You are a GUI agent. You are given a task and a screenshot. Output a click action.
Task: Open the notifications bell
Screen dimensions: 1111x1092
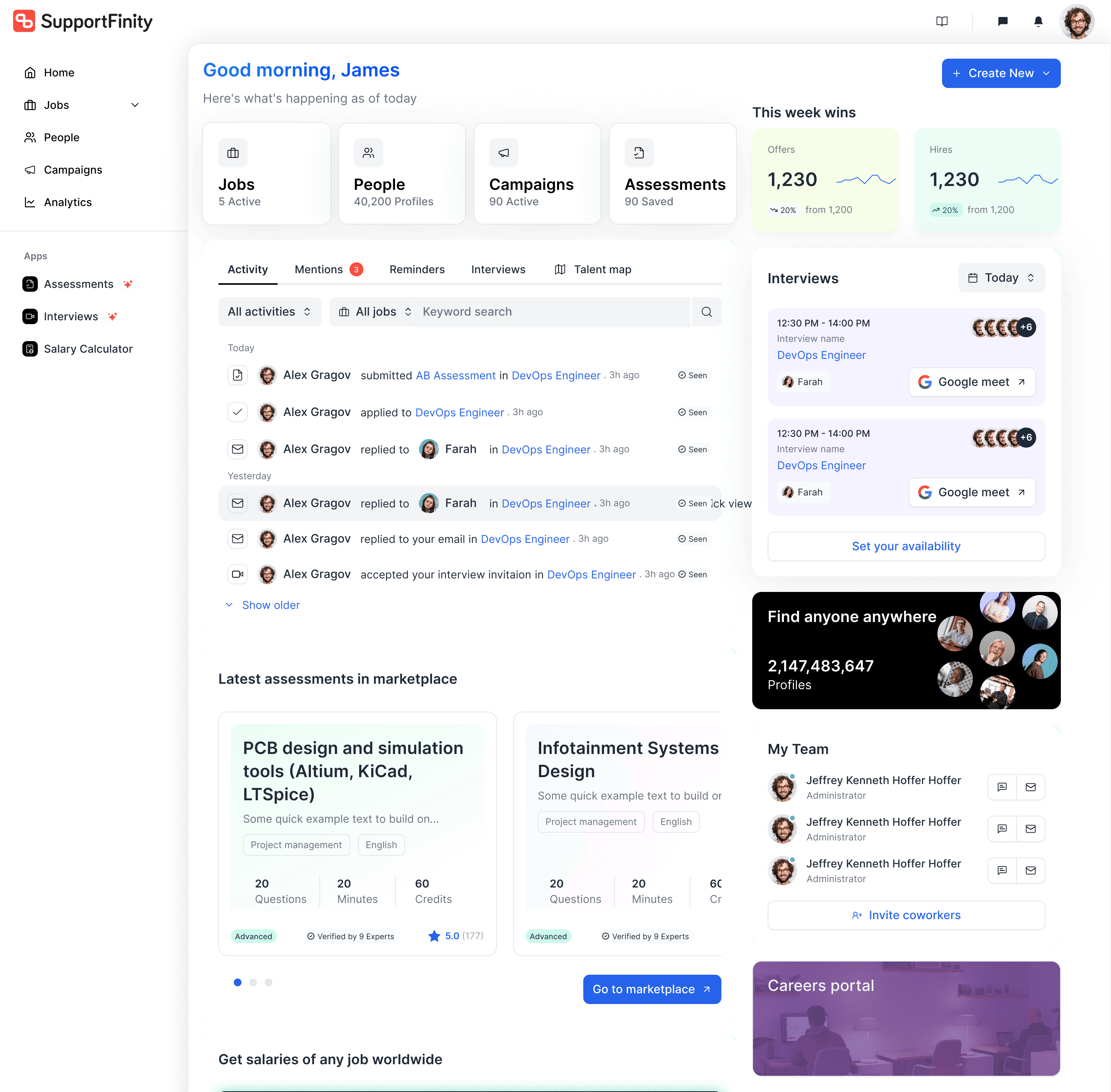1038,21
